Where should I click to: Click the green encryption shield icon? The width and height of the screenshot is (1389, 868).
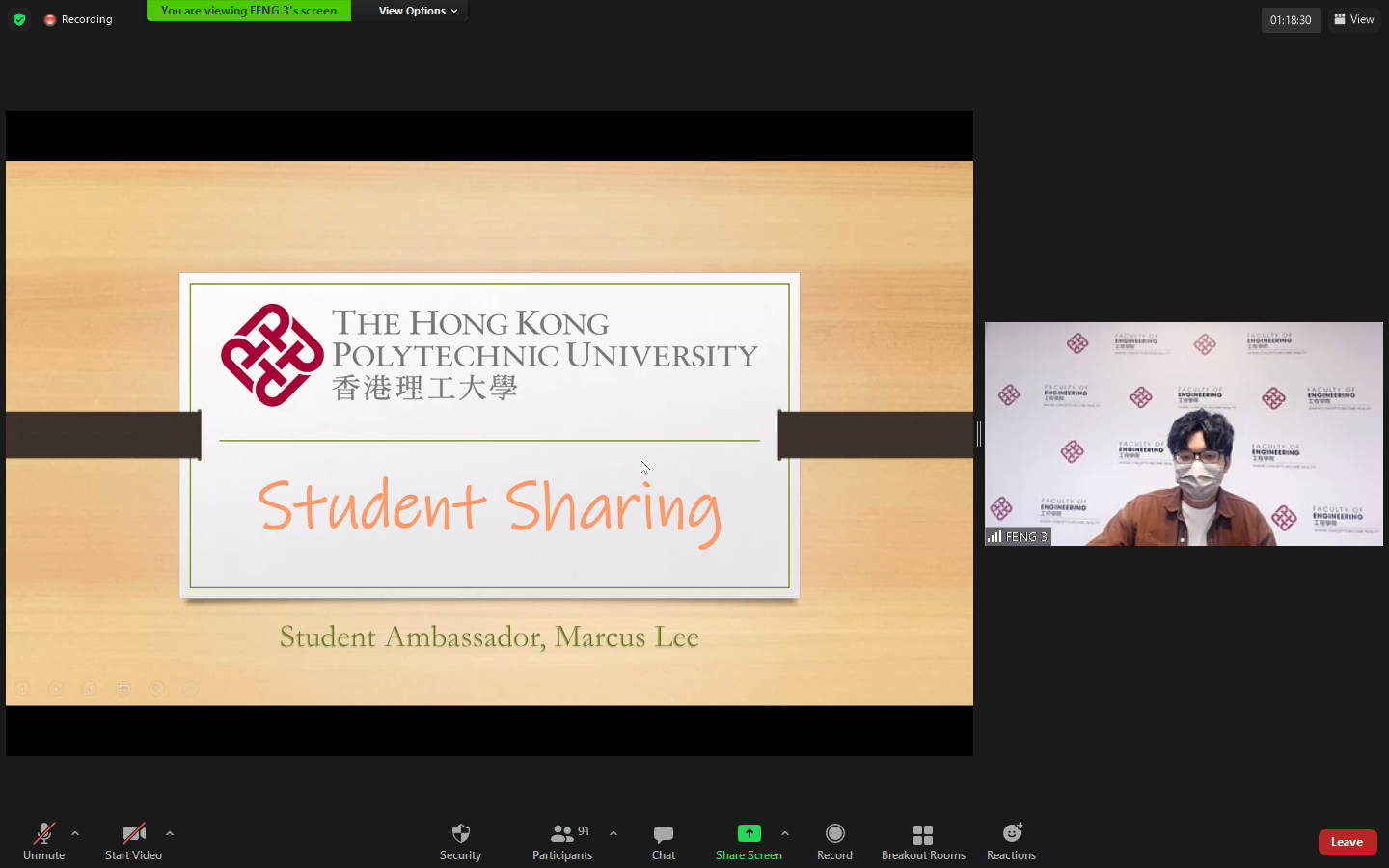[19, 19]
